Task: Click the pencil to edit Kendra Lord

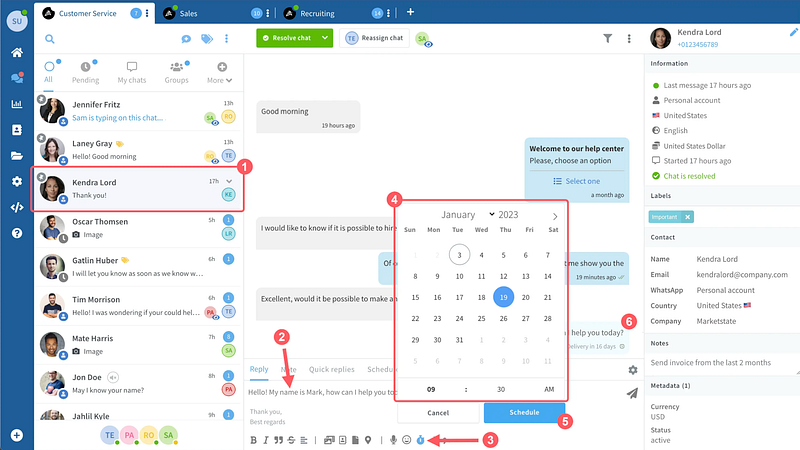Action: coord(793,32)
